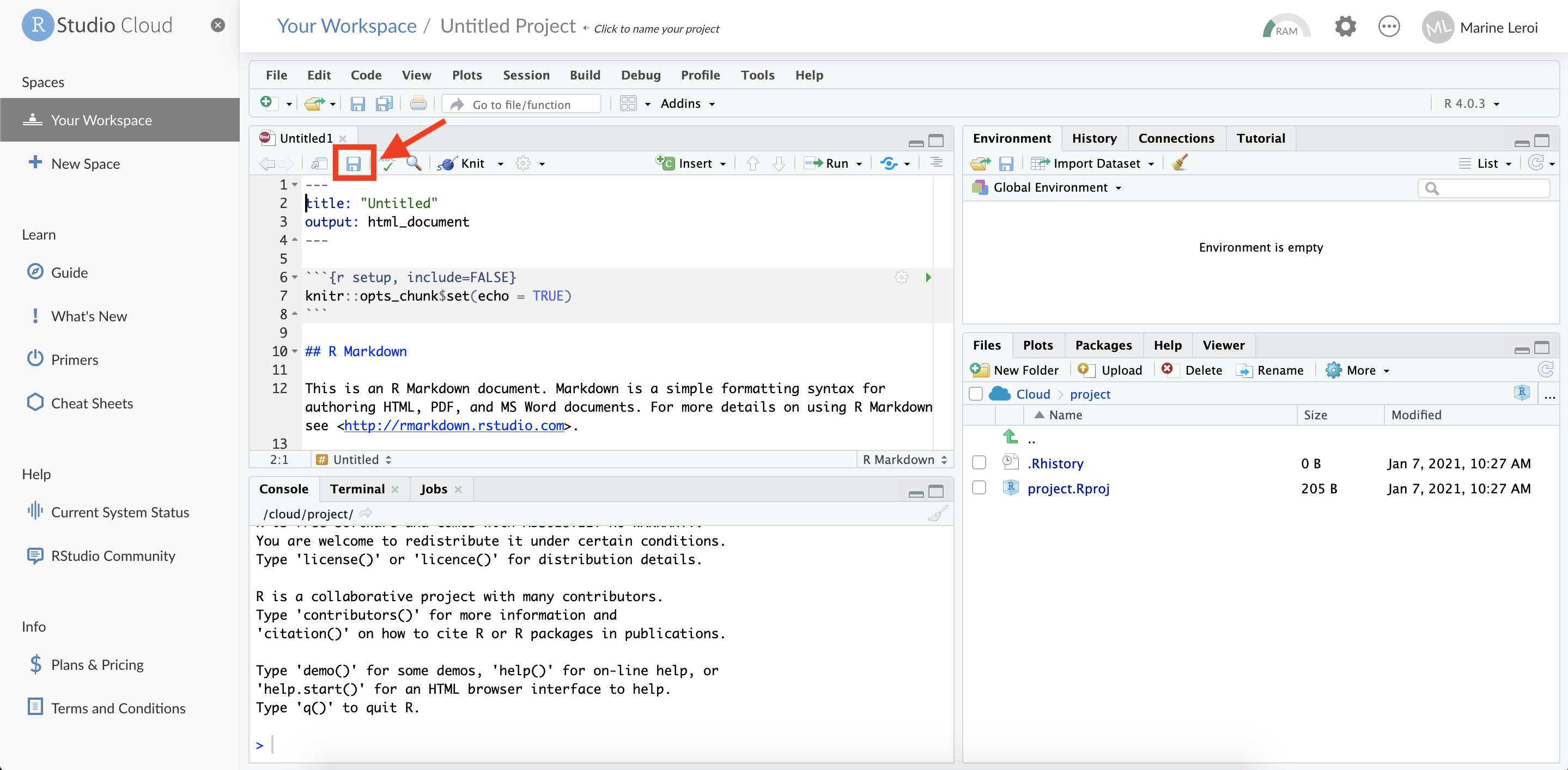
Task: Click the Refresh environment icon
Action: [1537, 162]
